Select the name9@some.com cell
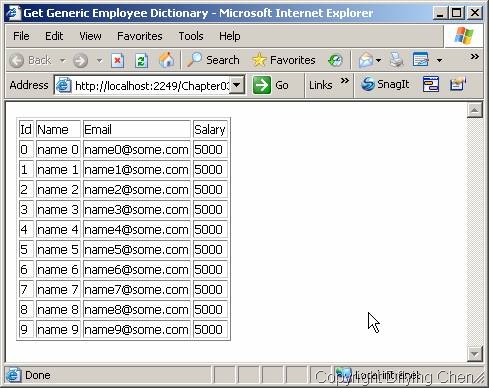This screenshot has height=388, width=489. pyautogui.click(x=137, y=329)
